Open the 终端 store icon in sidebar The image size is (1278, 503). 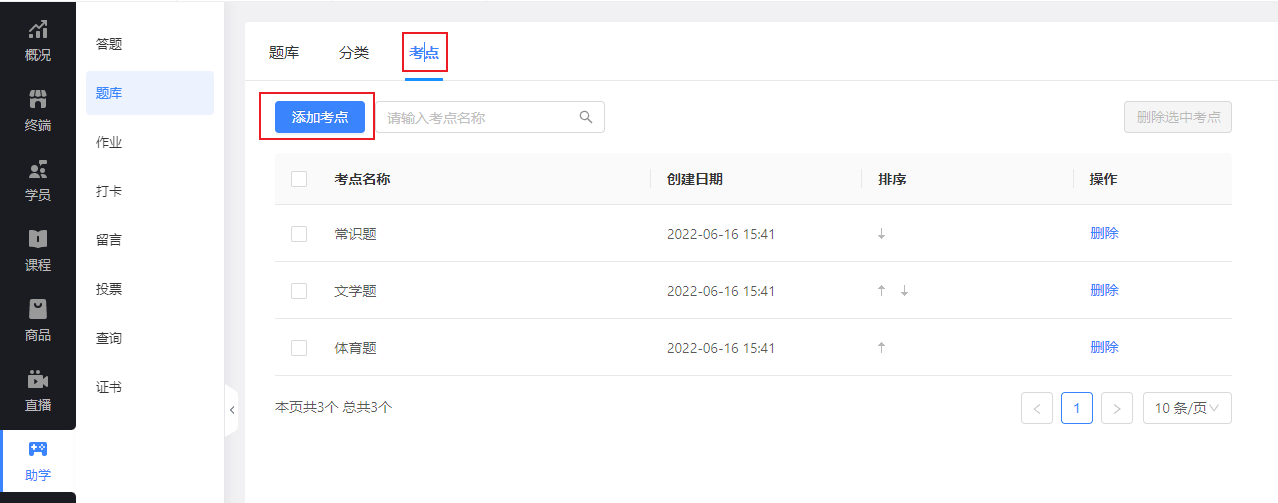pyautogui.click(x=38, y=99)
